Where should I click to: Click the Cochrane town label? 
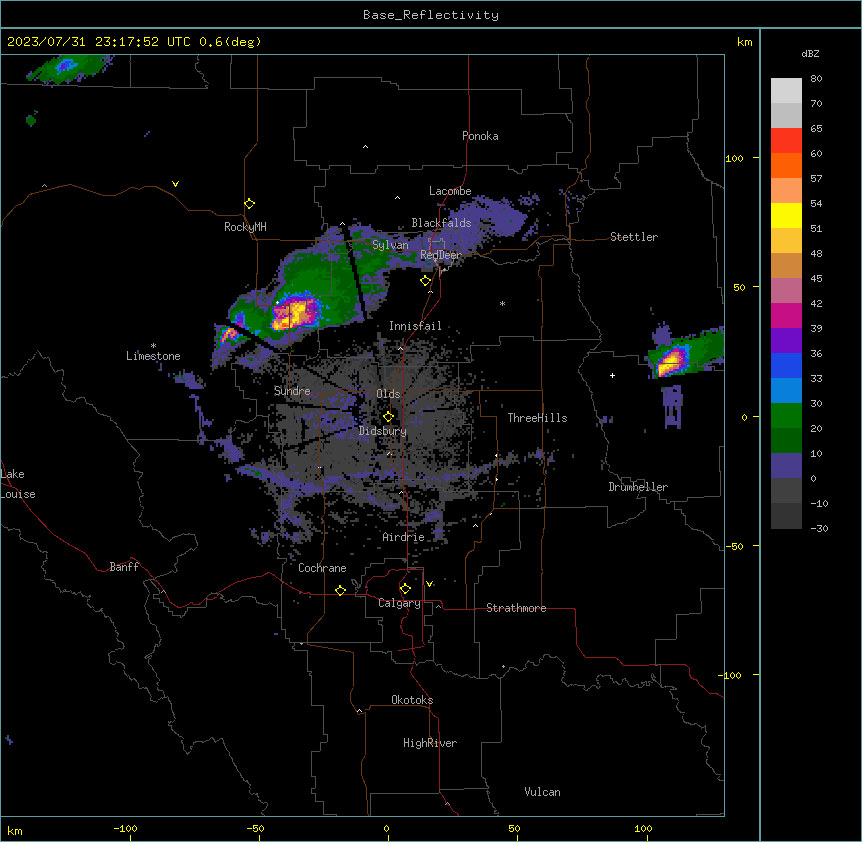click(322, 568)
